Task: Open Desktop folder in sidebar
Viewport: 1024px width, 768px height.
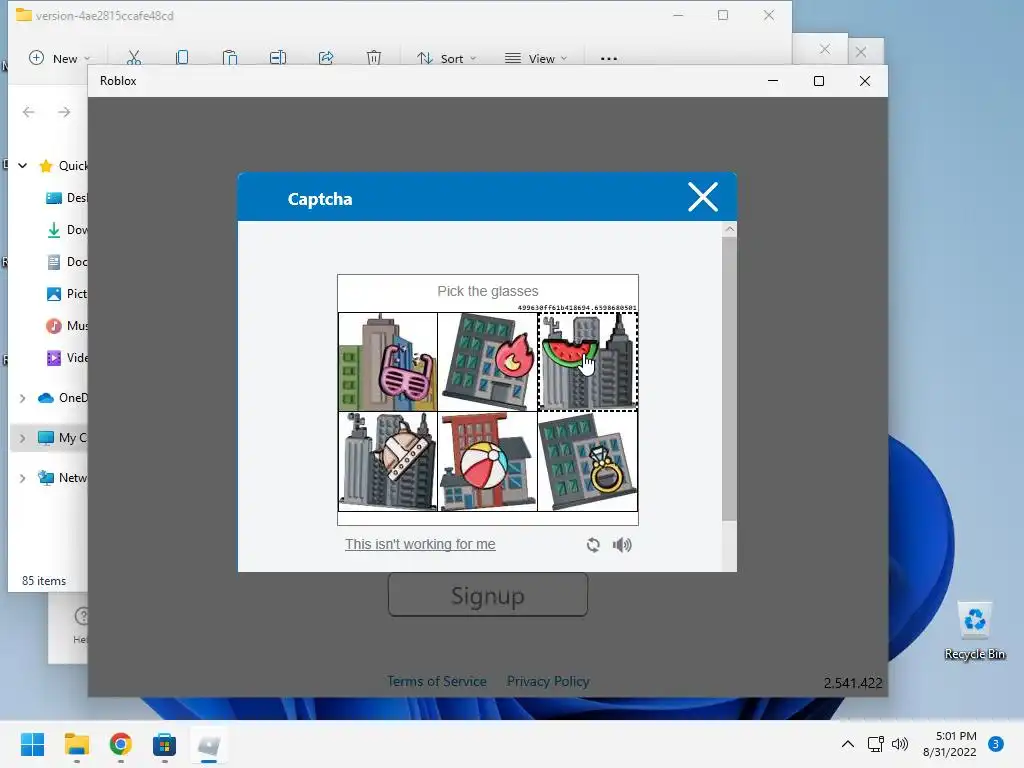Action: click(x=66, y=198)
